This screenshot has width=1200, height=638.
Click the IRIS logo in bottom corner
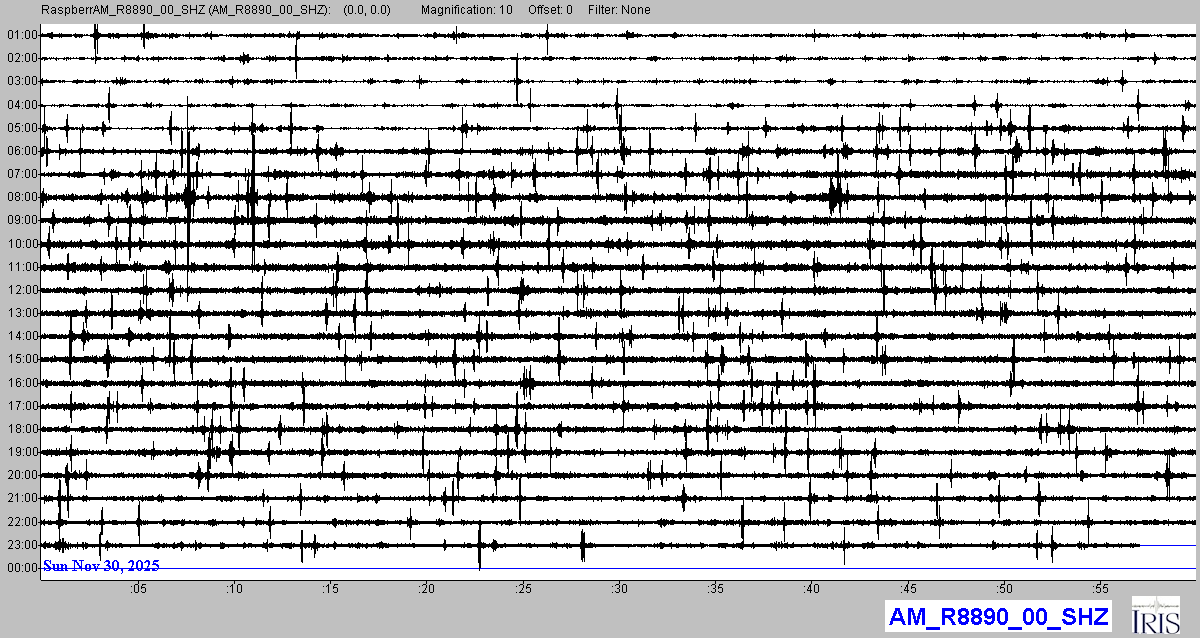[x=1158, y=615]
